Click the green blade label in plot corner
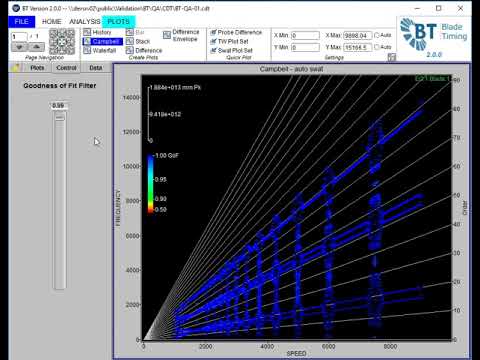The image size is (480, 360). pos(432,78)
